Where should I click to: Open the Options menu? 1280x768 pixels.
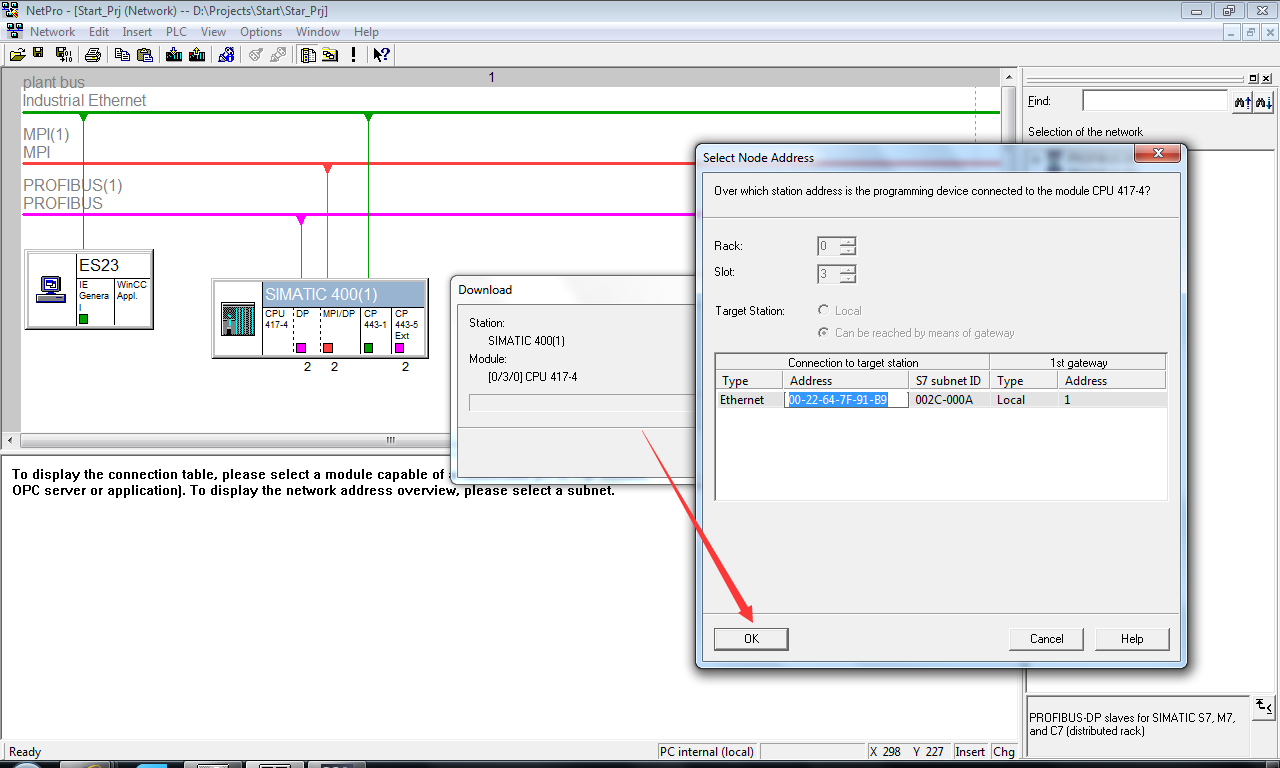coord(261,32)
